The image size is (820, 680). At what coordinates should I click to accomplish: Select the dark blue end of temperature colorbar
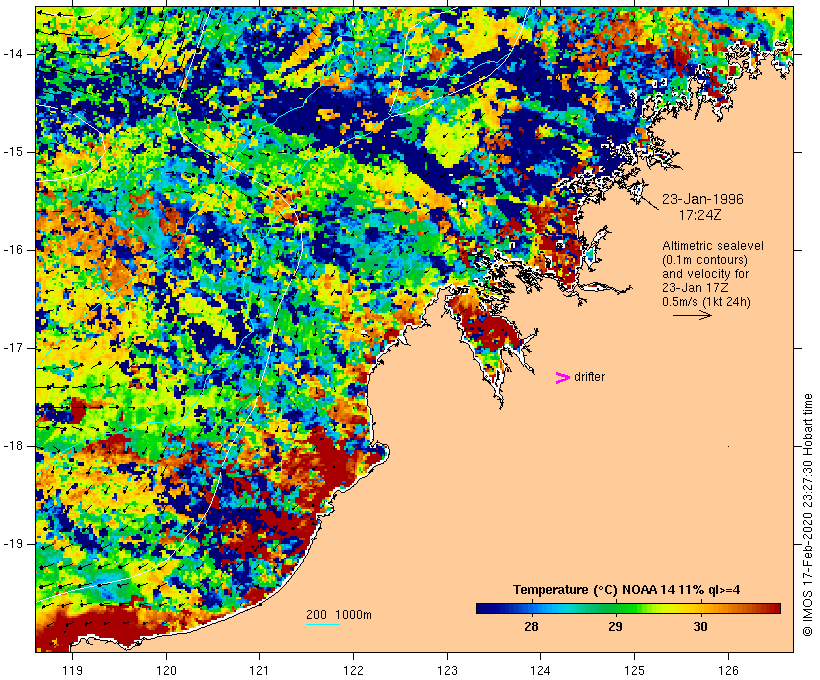pos(482,607)
